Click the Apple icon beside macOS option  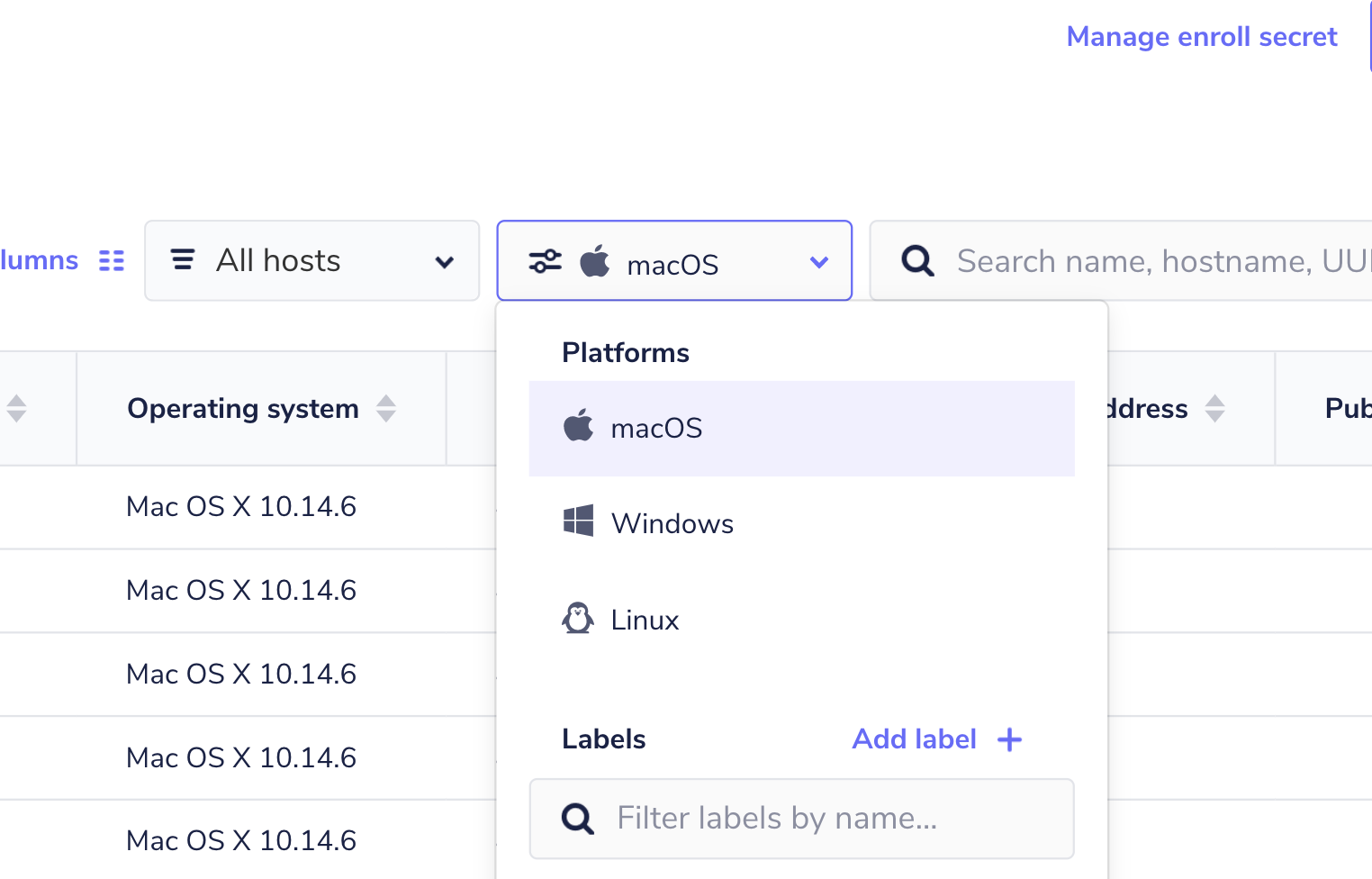point(579,425)
